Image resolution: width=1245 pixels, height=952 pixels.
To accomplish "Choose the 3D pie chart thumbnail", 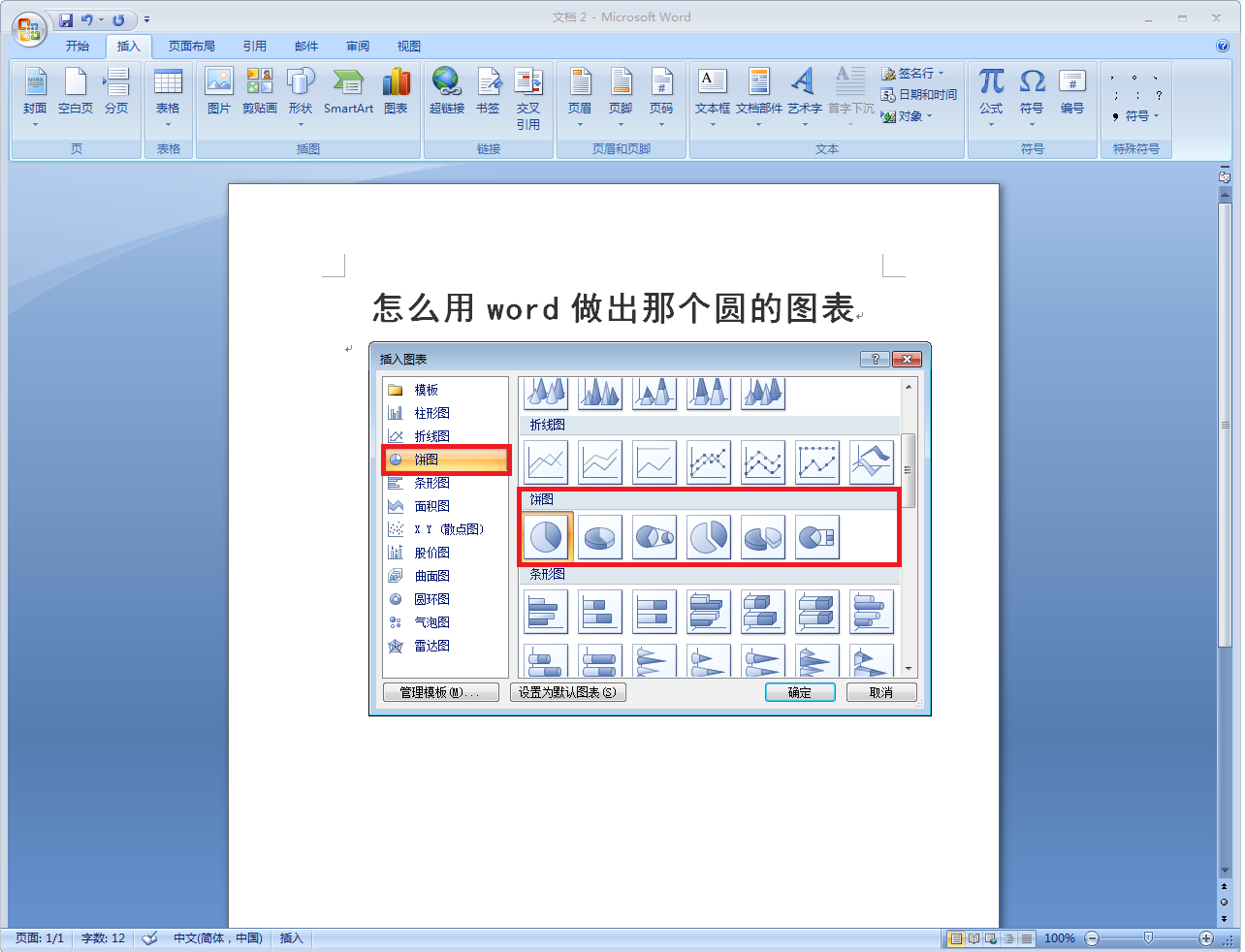I will pos(600,537).
